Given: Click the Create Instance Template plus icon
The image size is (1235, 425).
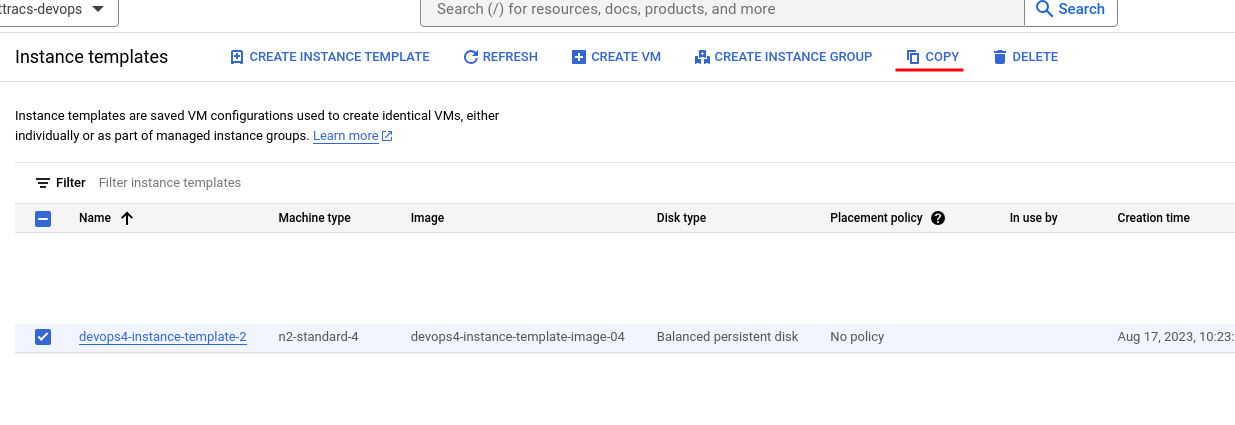Looking at the screenshot, I should pyautogui.click(x=237, y=57).
